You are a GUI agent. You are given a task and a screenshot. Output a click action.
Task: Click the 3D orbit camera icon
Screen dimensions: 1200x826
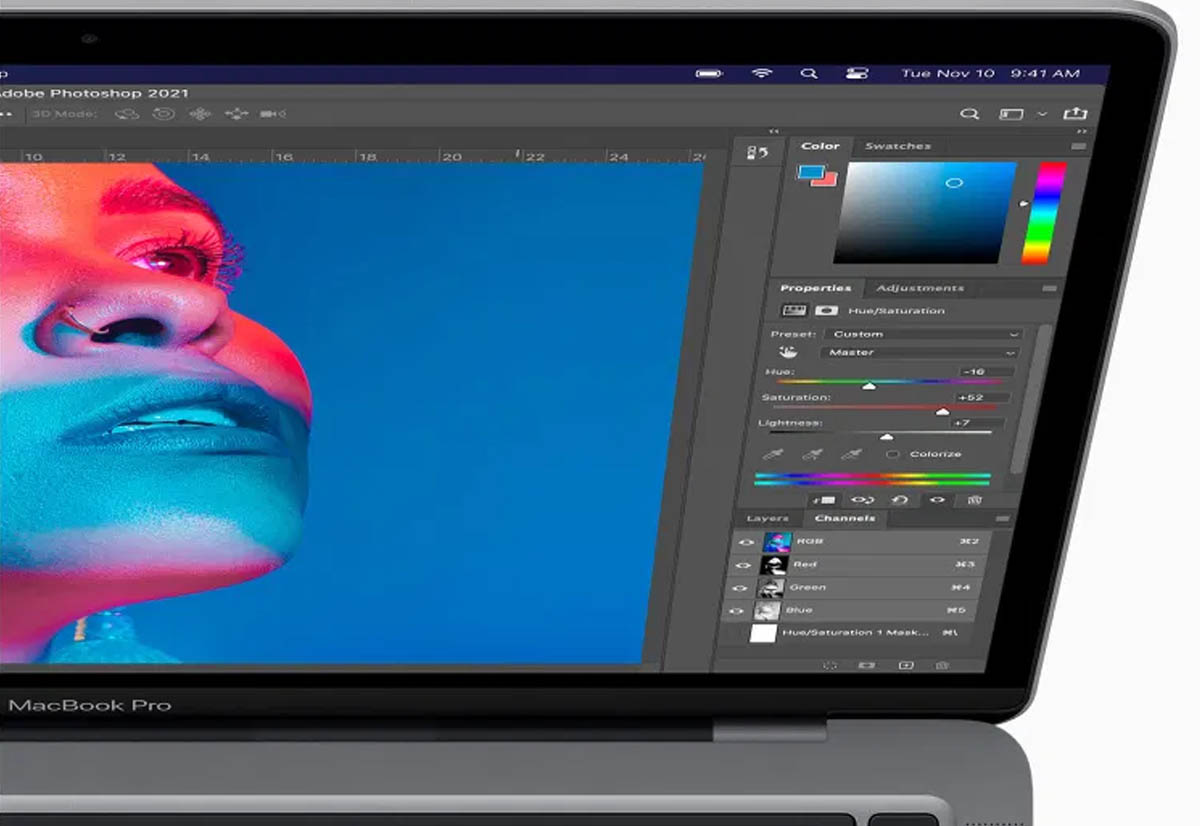point(127,114)
